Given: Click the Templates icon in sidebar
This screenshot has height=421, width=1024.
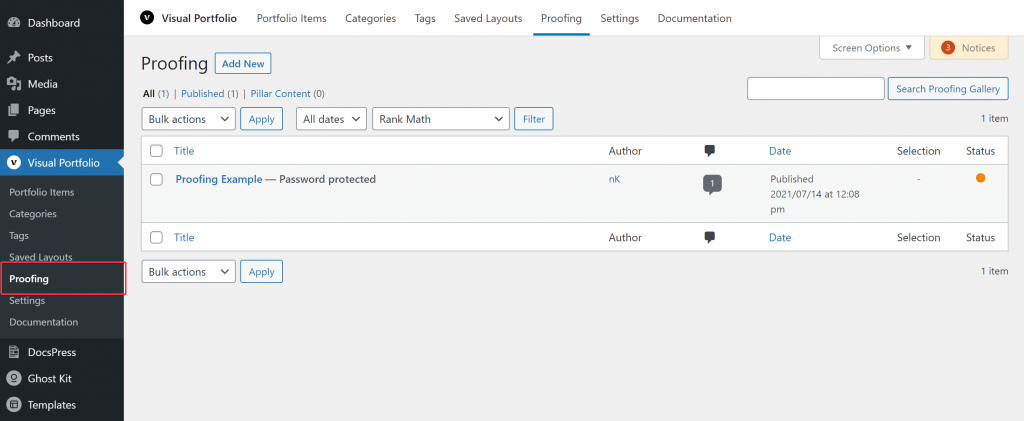Looking at the screenshot, I should tap(14, 405).
